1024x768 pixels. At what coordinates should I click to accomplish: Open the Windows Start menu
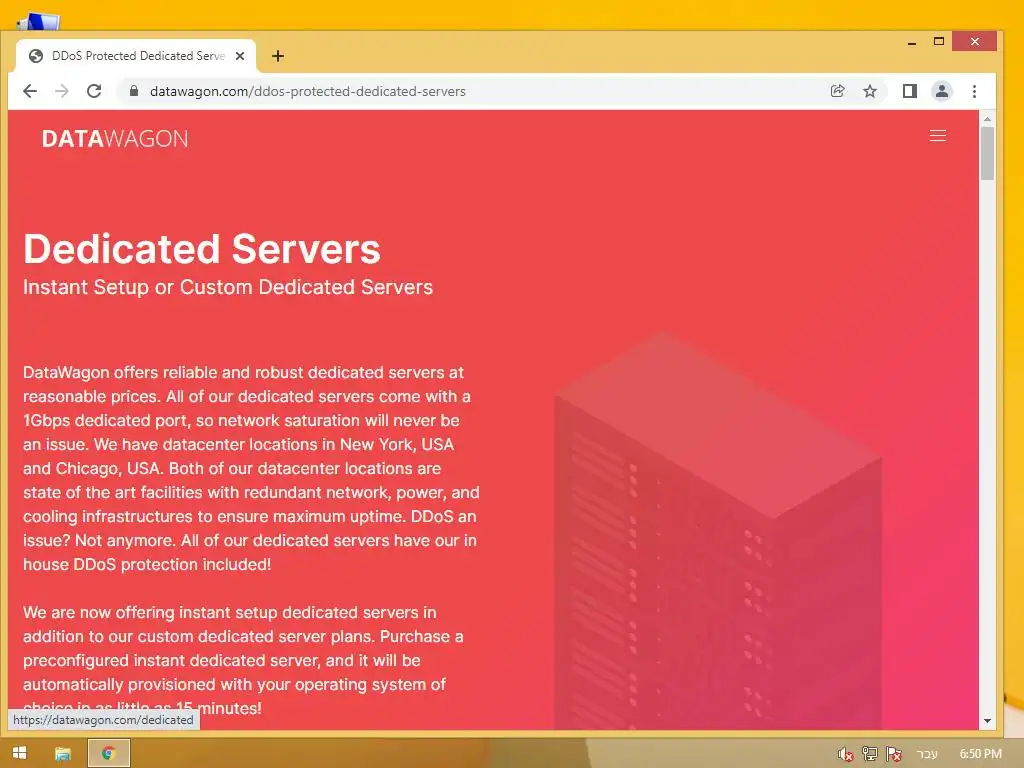tap(20, 753)
